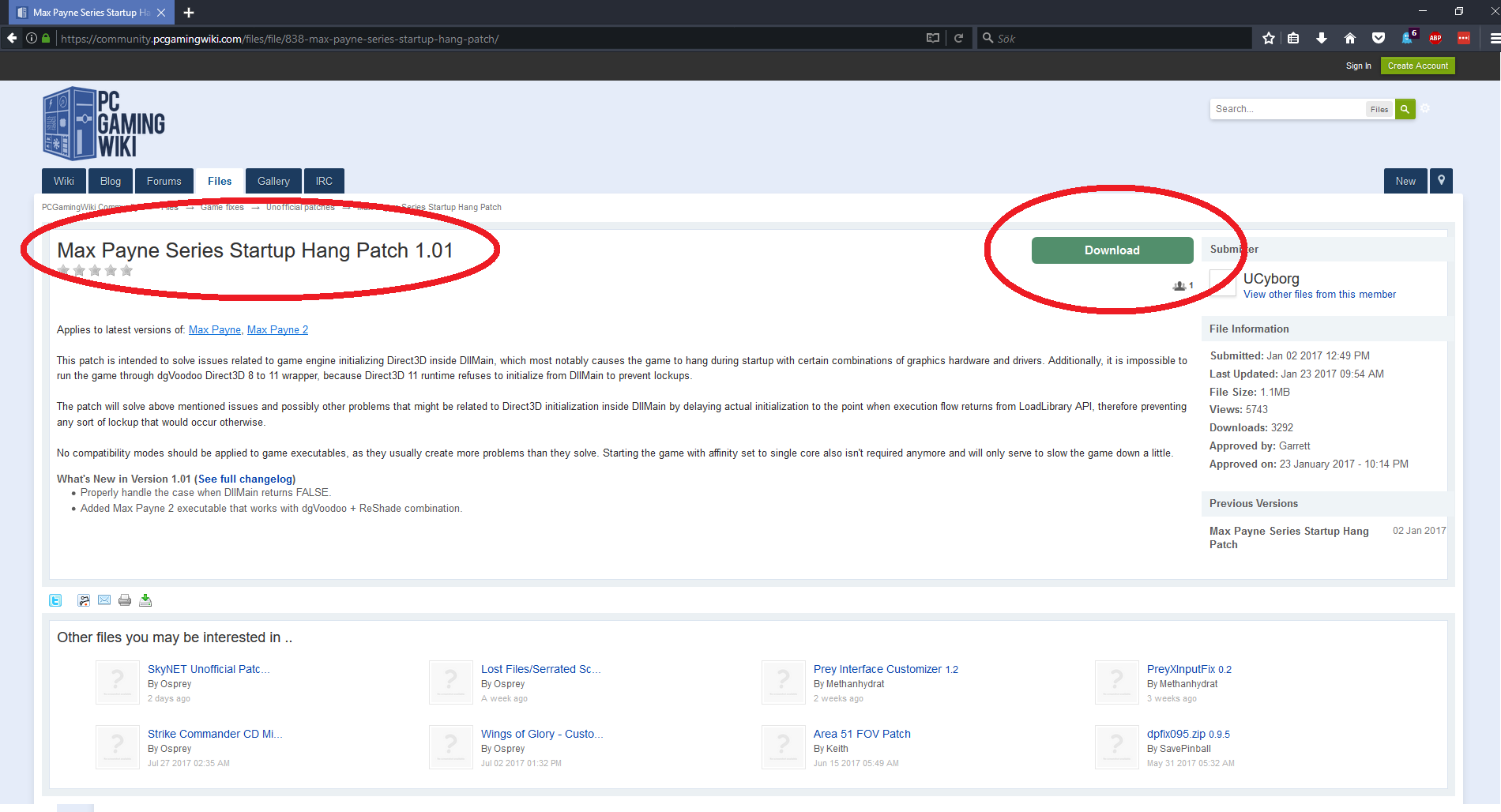Open Max Payne 2 wiki link
1501x812 pixels.
pos(277,330)
